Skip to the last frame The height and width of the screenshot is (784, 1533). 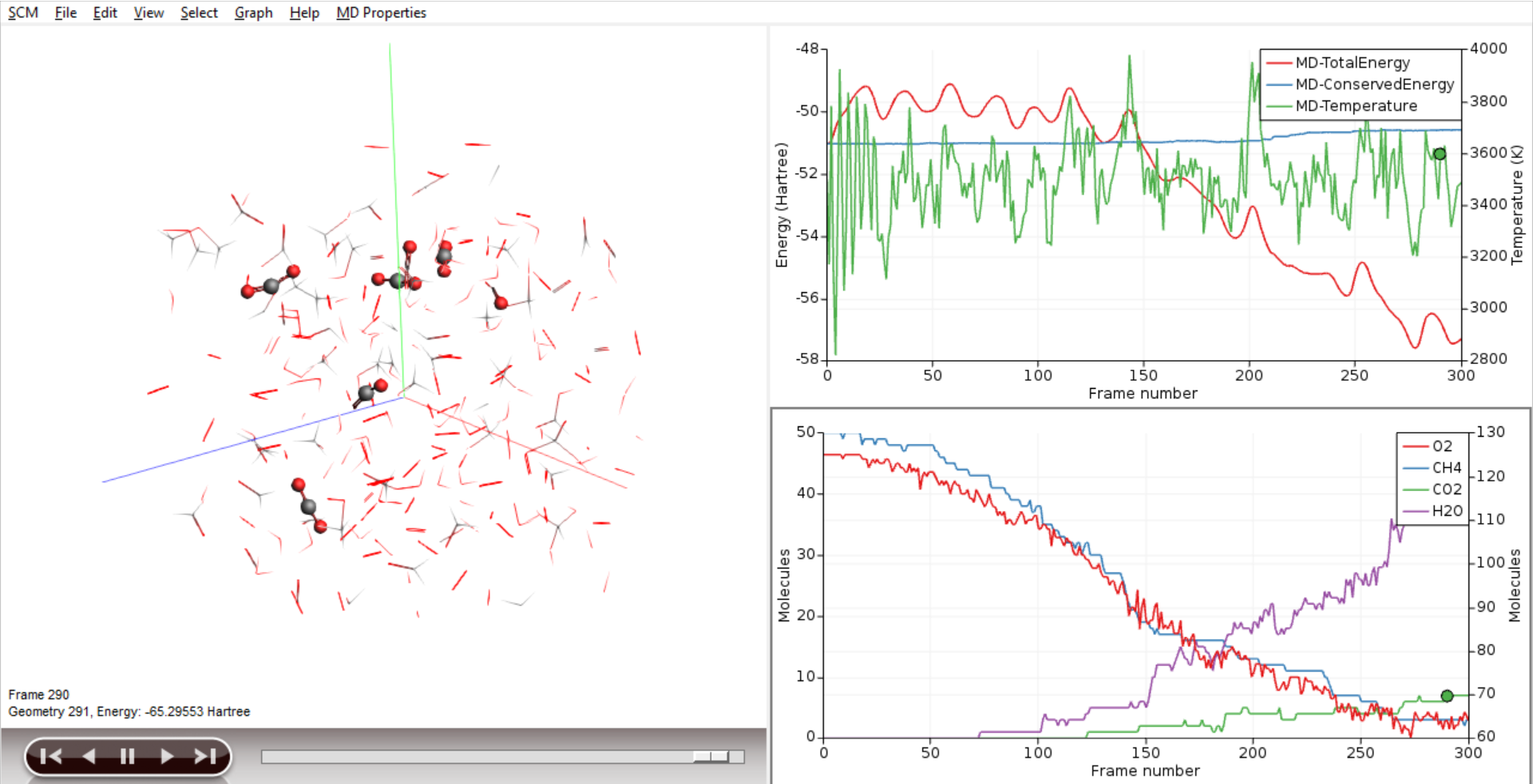coord(205,756)
